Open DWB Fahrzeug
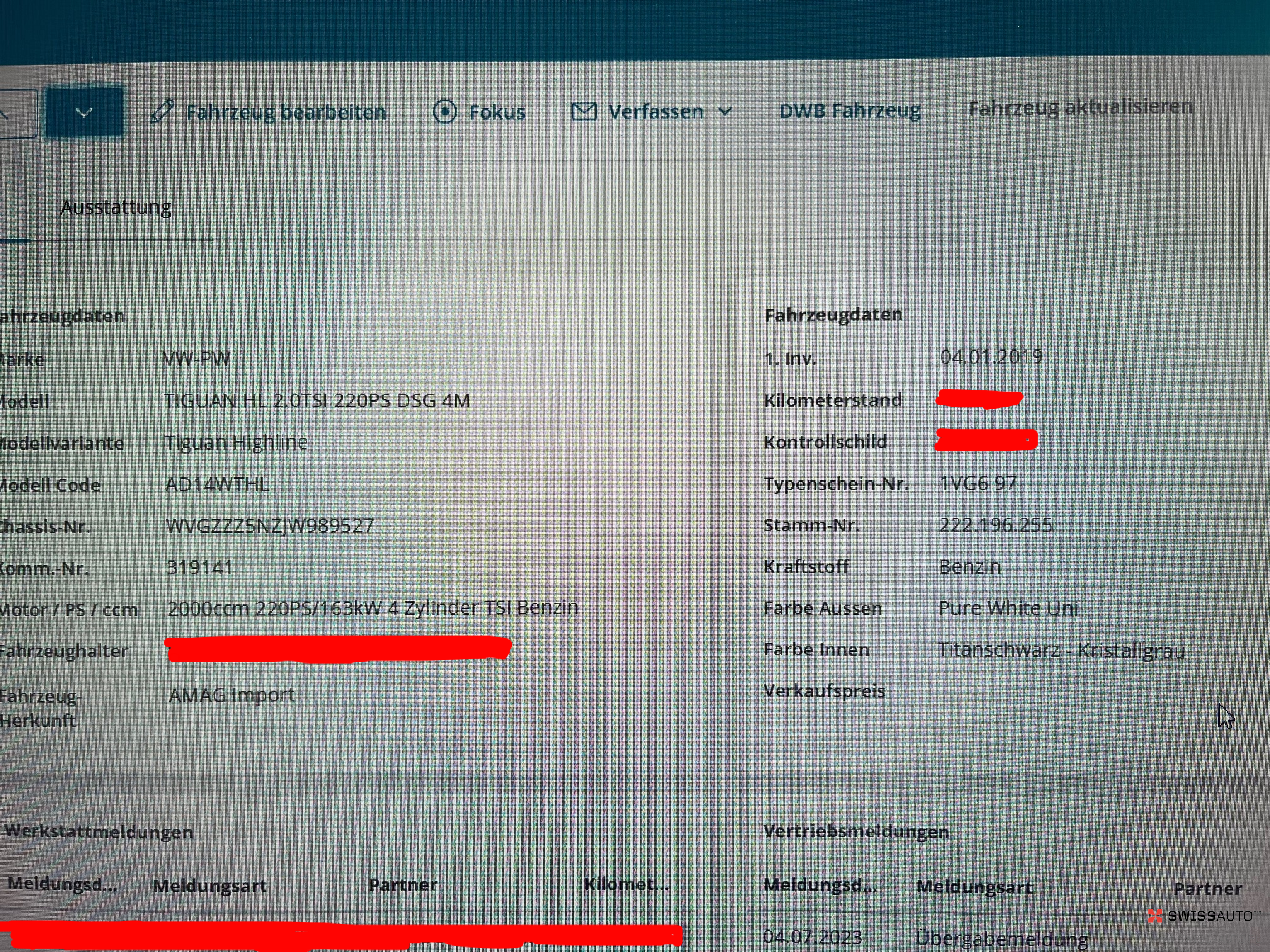1270x952 pixels. (850, 111)
